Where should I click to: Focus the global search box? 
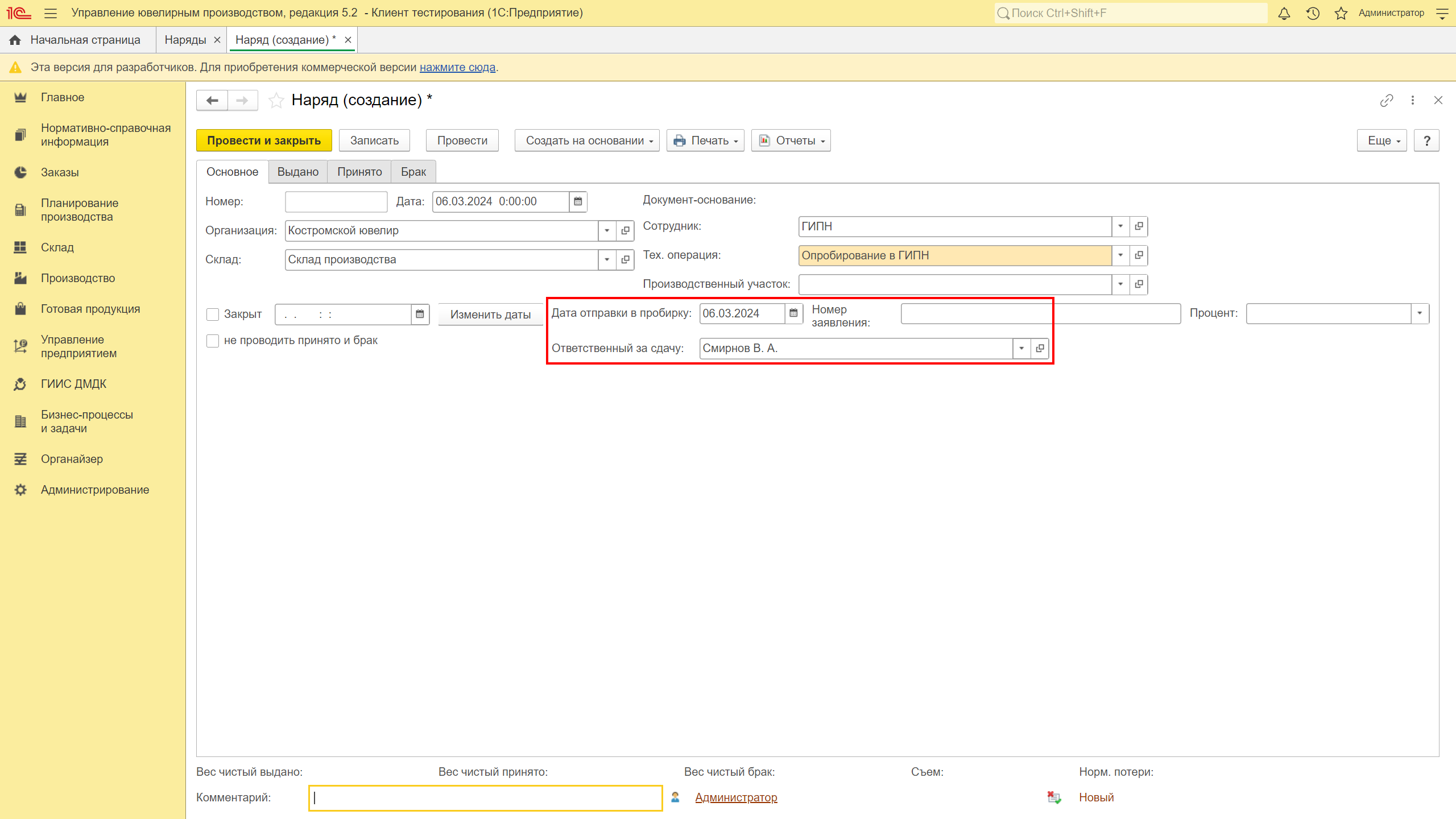click(x=1131, y=13)
